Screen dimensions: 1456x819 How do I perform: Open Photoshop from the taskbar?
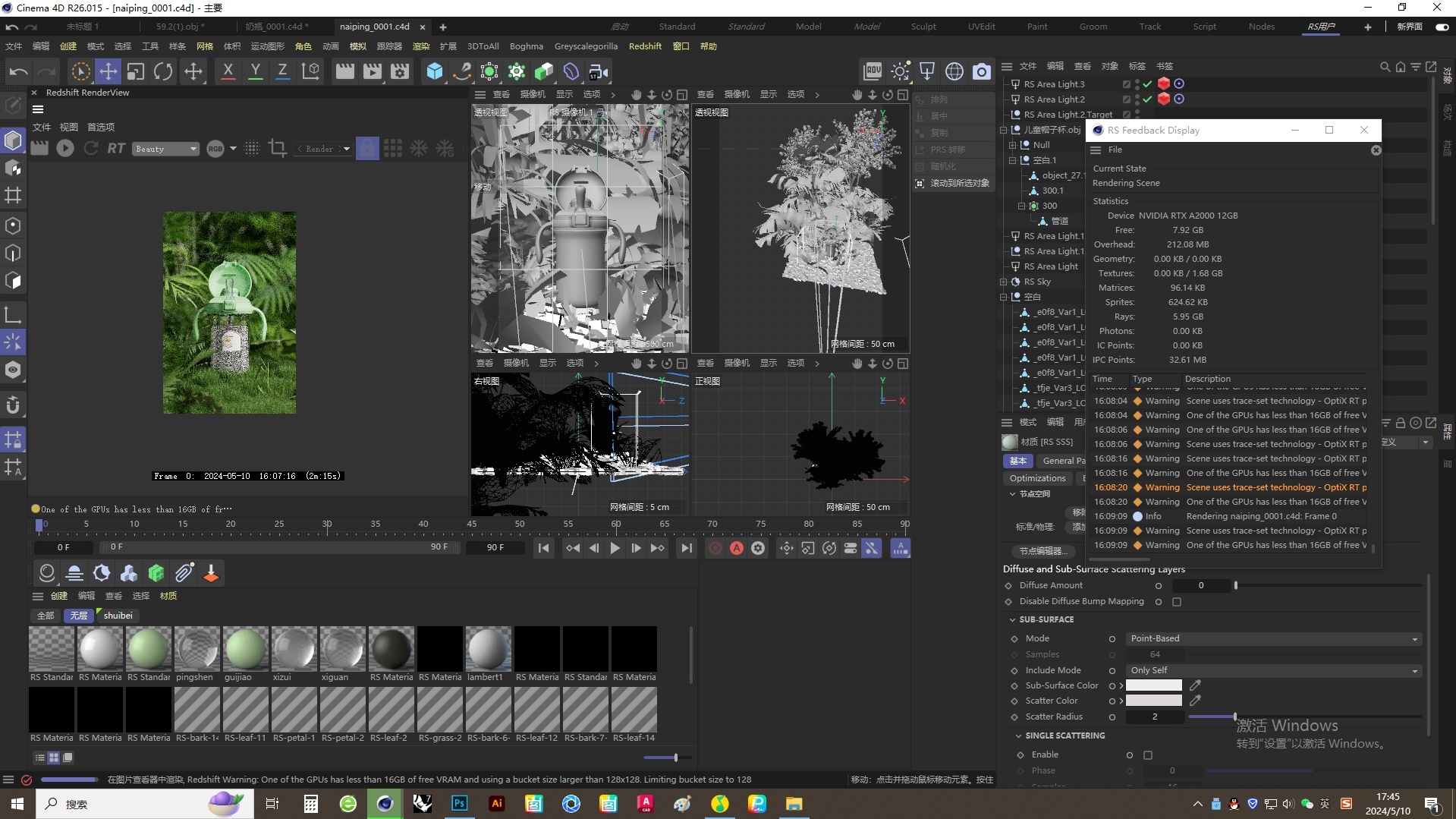point(460,804)
